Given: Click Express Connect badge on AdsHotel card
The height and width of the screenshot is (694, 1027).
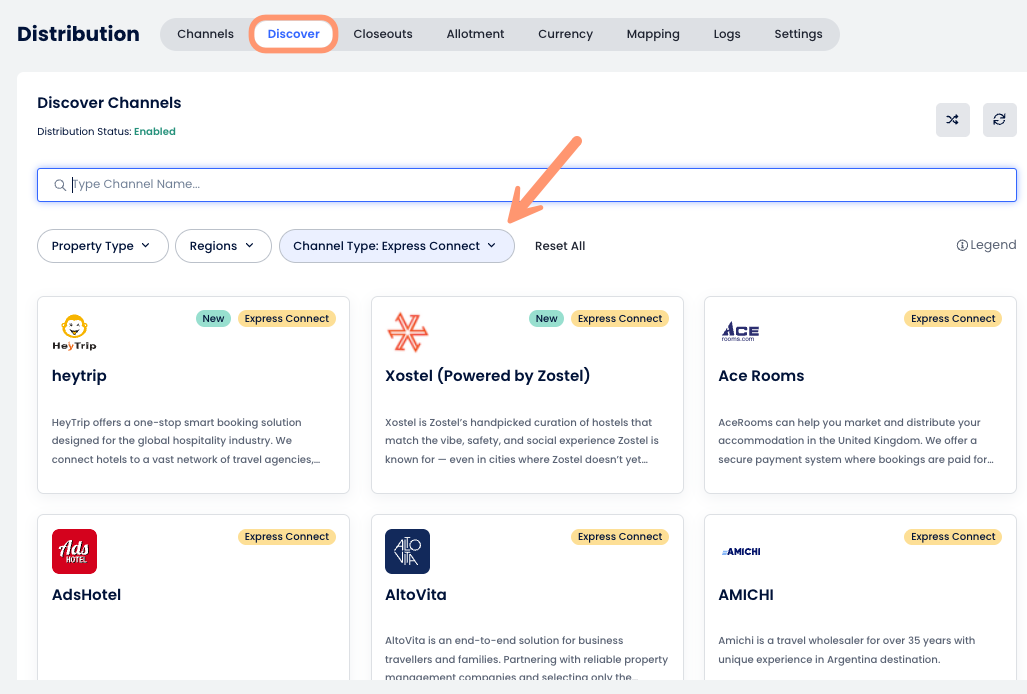Looking at the screenshot, I should coord(287,537).
